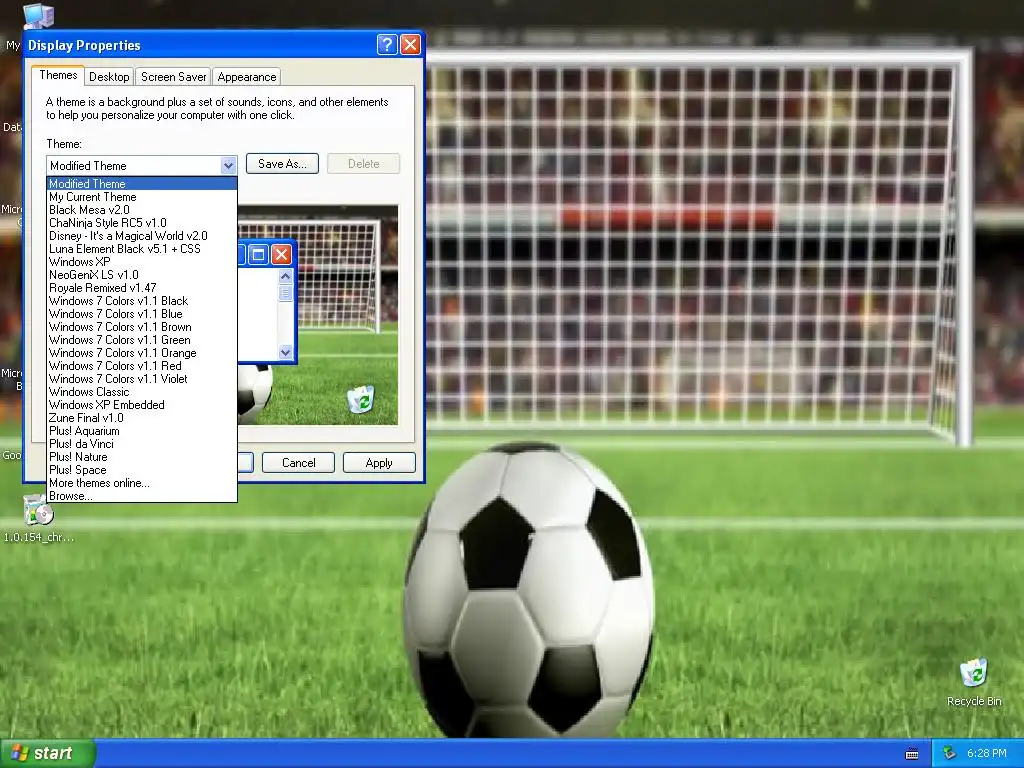The height and width of the screenshot is (768, 1024).
Task: Pick Windows 7 Colors v1.1 Blue
Action: coord(142,314)
